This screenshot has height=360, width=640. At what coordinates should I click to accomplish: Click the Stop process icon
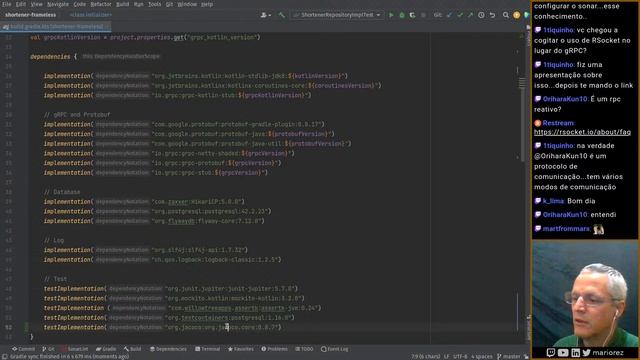pos(423,15)
